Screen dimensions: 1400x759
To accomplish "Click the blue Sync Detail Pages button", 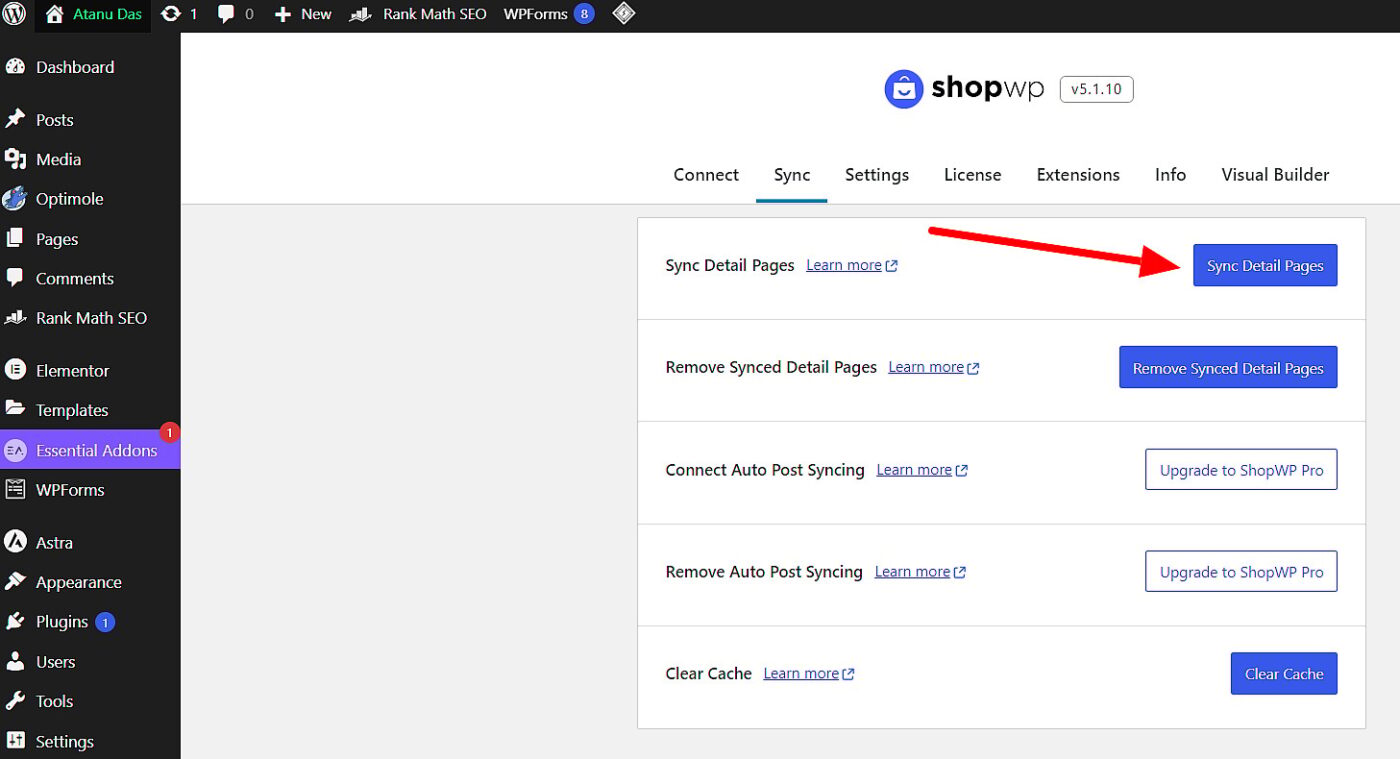I will (x=1265, y=265).
